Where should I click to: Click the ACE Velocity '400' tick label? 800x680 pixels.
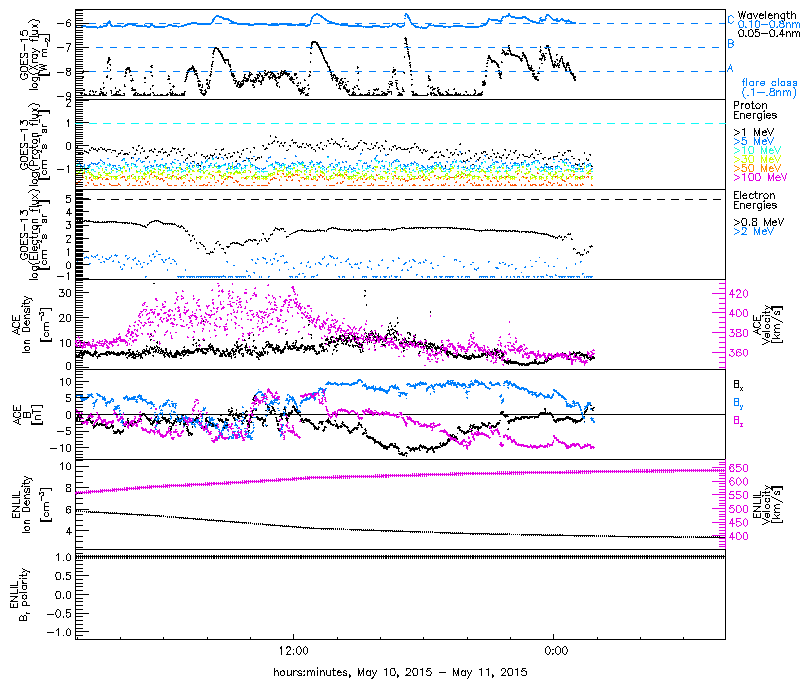739,313
